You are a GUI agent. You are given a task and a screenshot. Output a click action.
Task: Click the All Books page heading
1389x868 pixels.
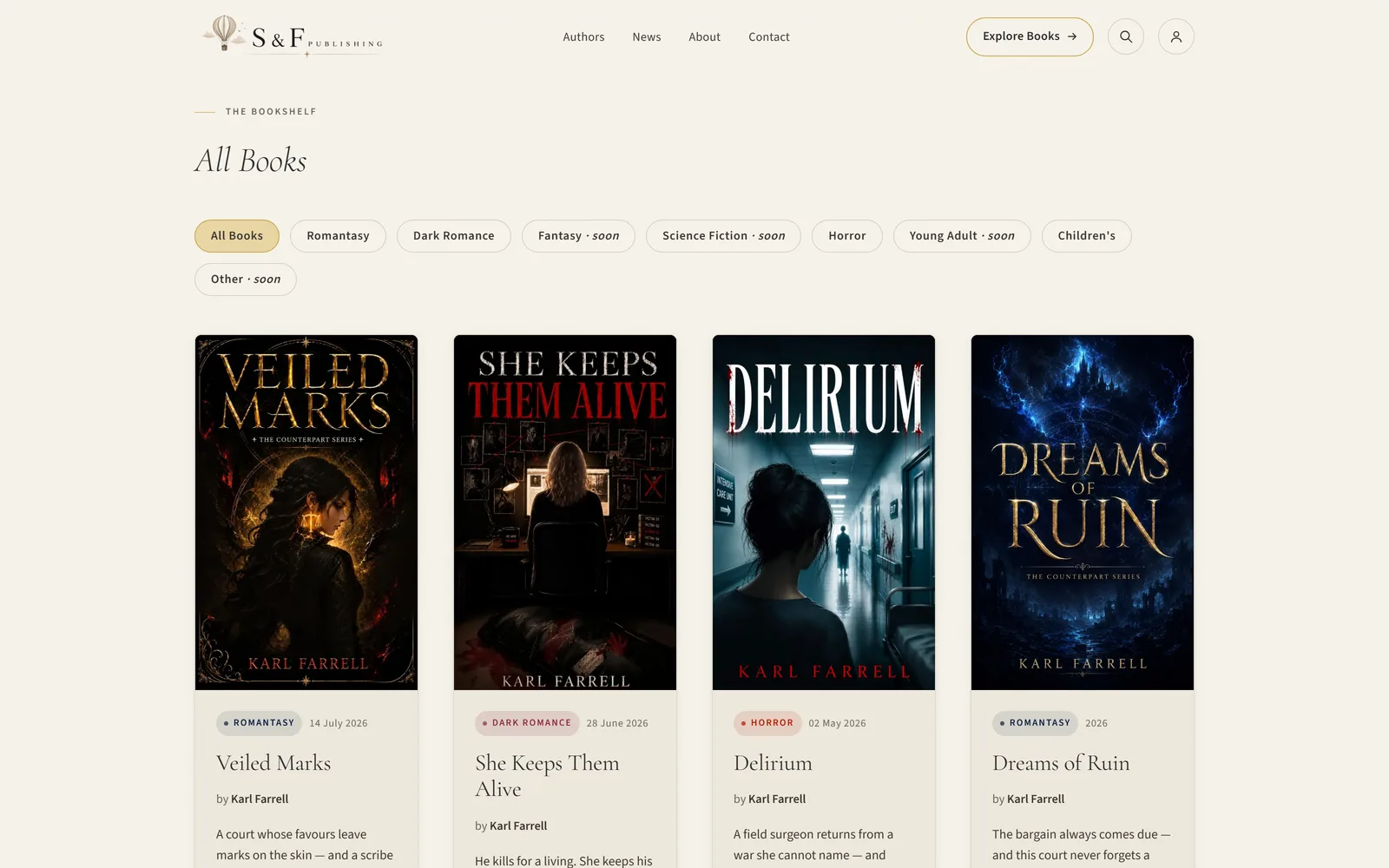[x=251, y=161]
